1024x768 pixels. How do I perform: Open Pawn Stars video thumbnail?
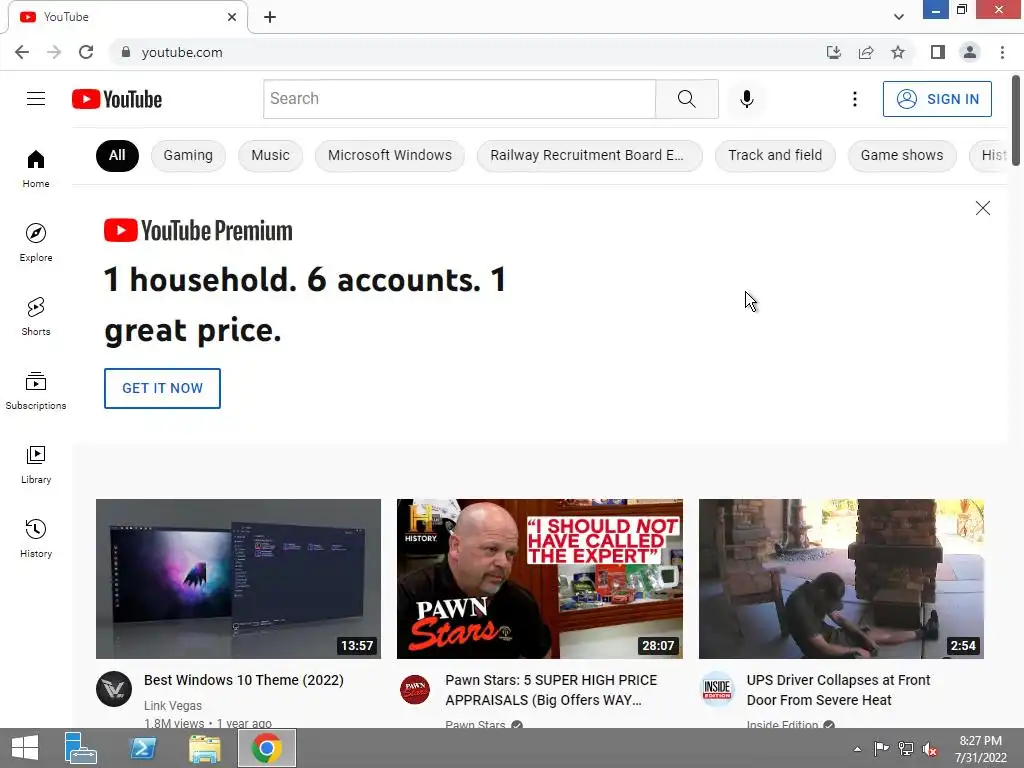click(x=540, y=579)
